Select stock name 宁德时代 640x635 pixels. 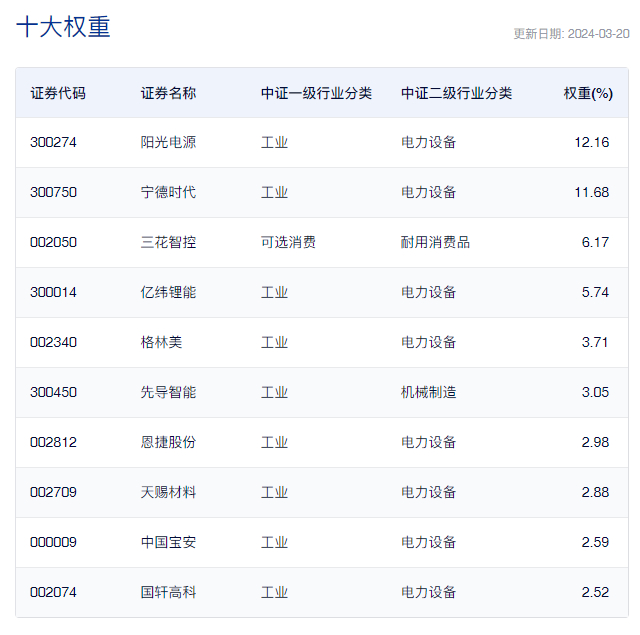pyautogui.click(x=168, y=192)
